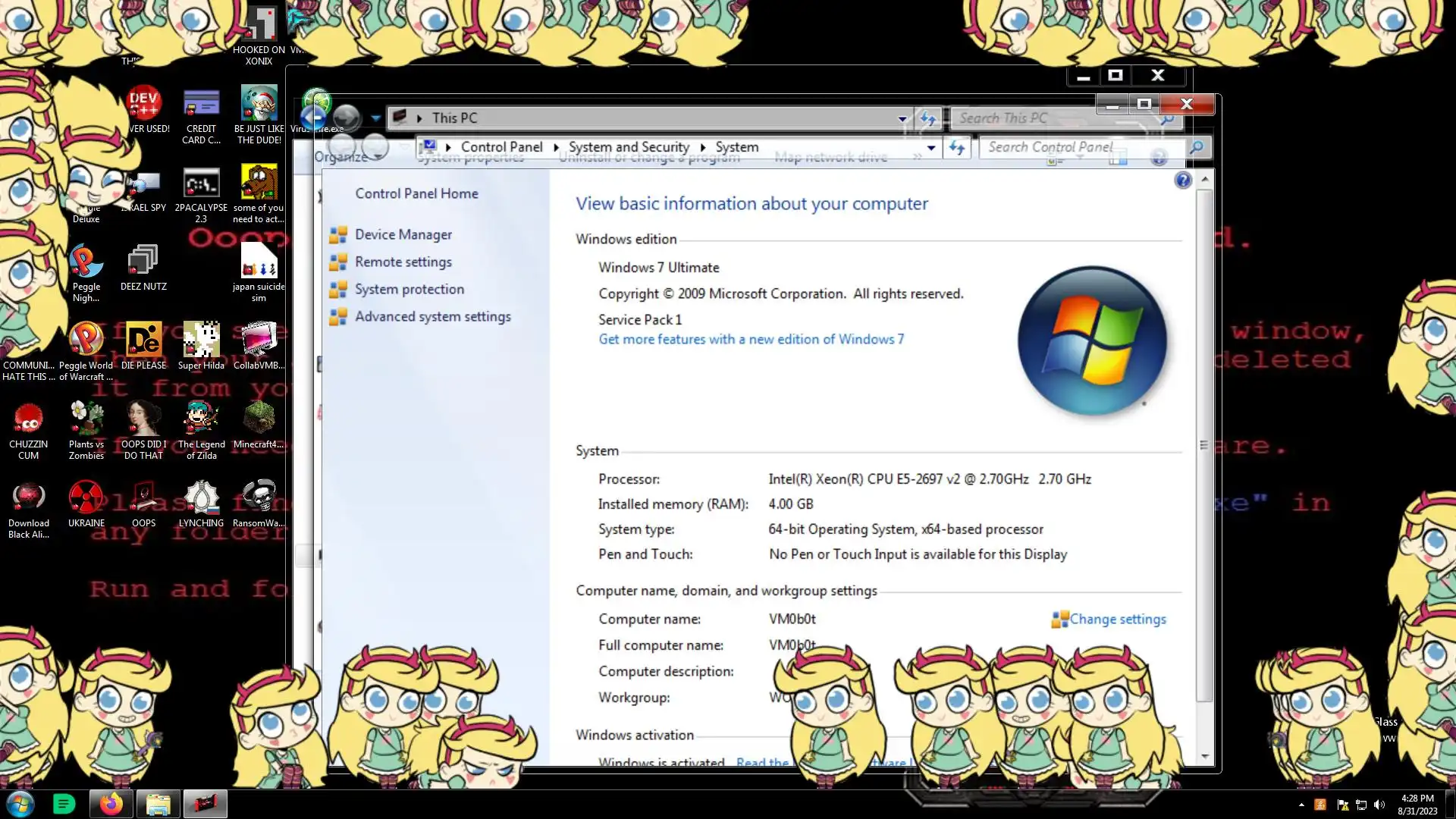Click the volume speaker tray icon
Image resolution: width=1456 pixels, height=819 pixels.
(1379, 805)
